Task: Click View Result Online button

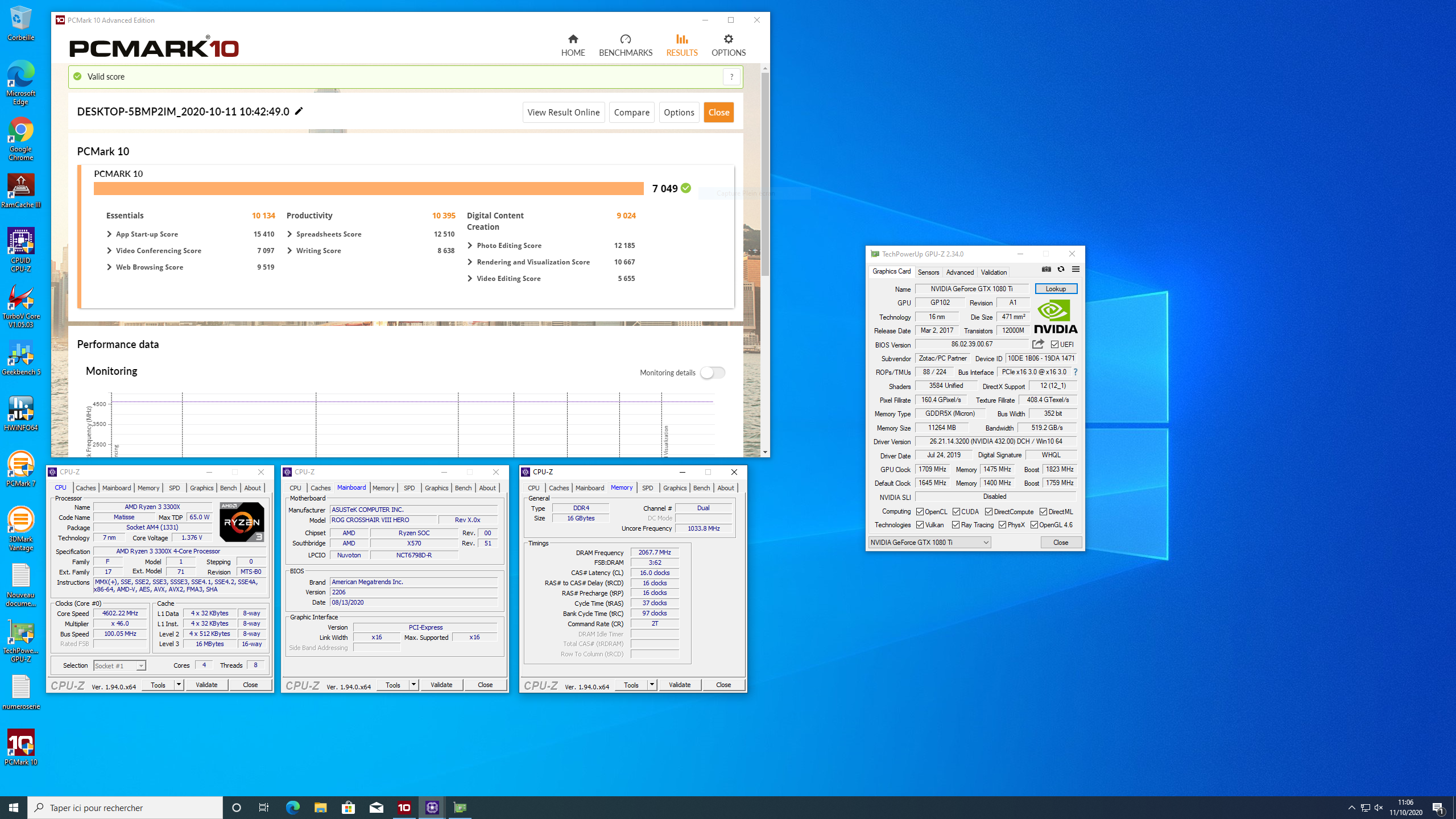Action: 563,112
